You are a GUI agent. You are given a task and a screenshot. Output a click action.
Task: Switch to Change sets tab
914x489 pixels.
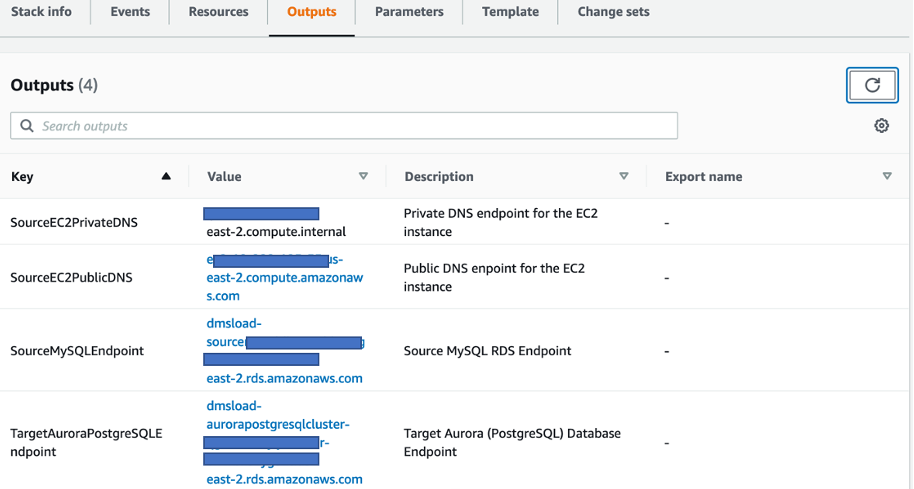(613, 12)
